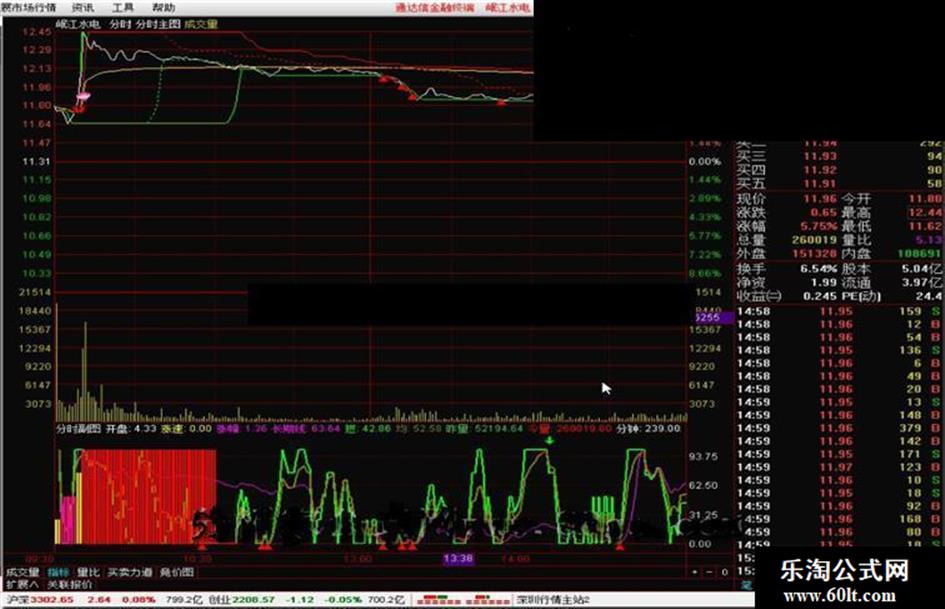Image resolution: width=945 pixels, height=609 pixels.
Task: Click the 分钟: 239.00 indicator value
Action: pyautogui.click(x=650, y=429)
